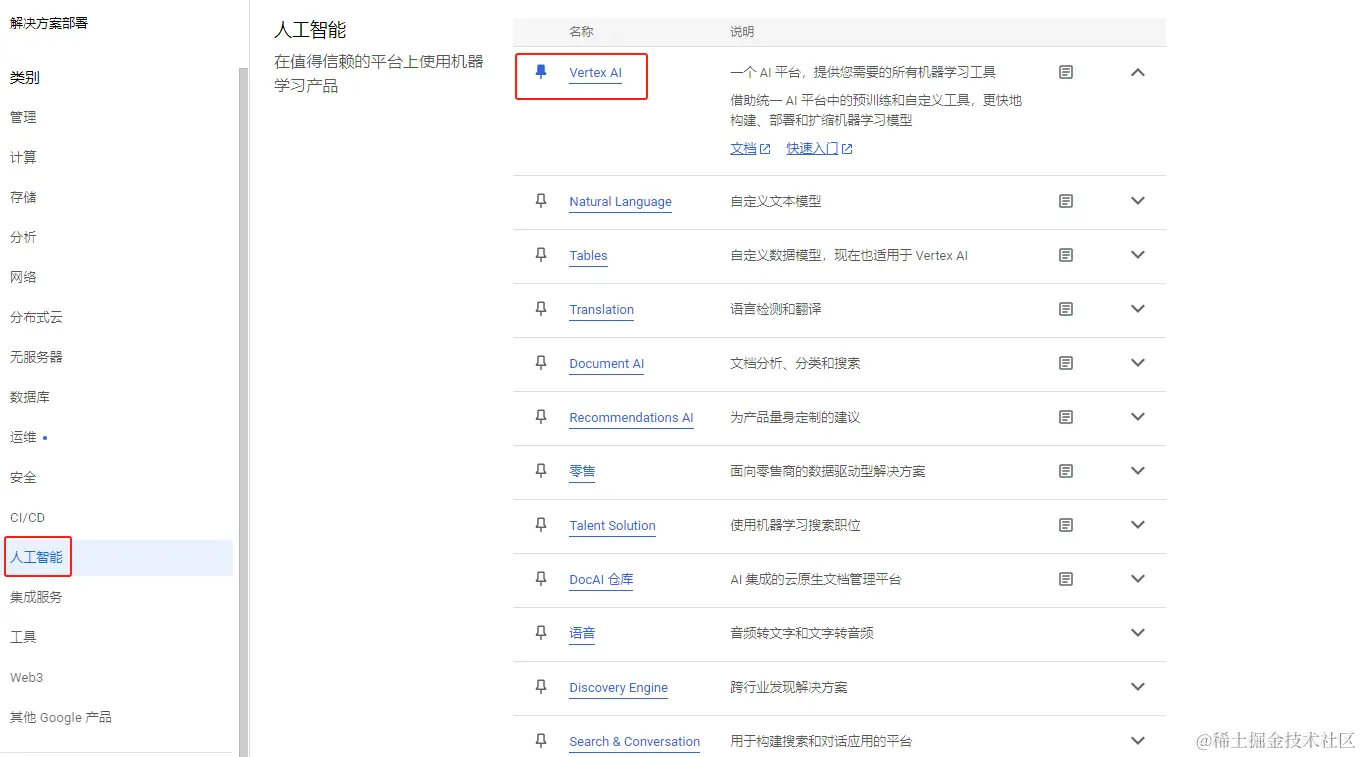1362x757 pixels.
Task: Expand the Discovery Engine row
Action: 1137,687
